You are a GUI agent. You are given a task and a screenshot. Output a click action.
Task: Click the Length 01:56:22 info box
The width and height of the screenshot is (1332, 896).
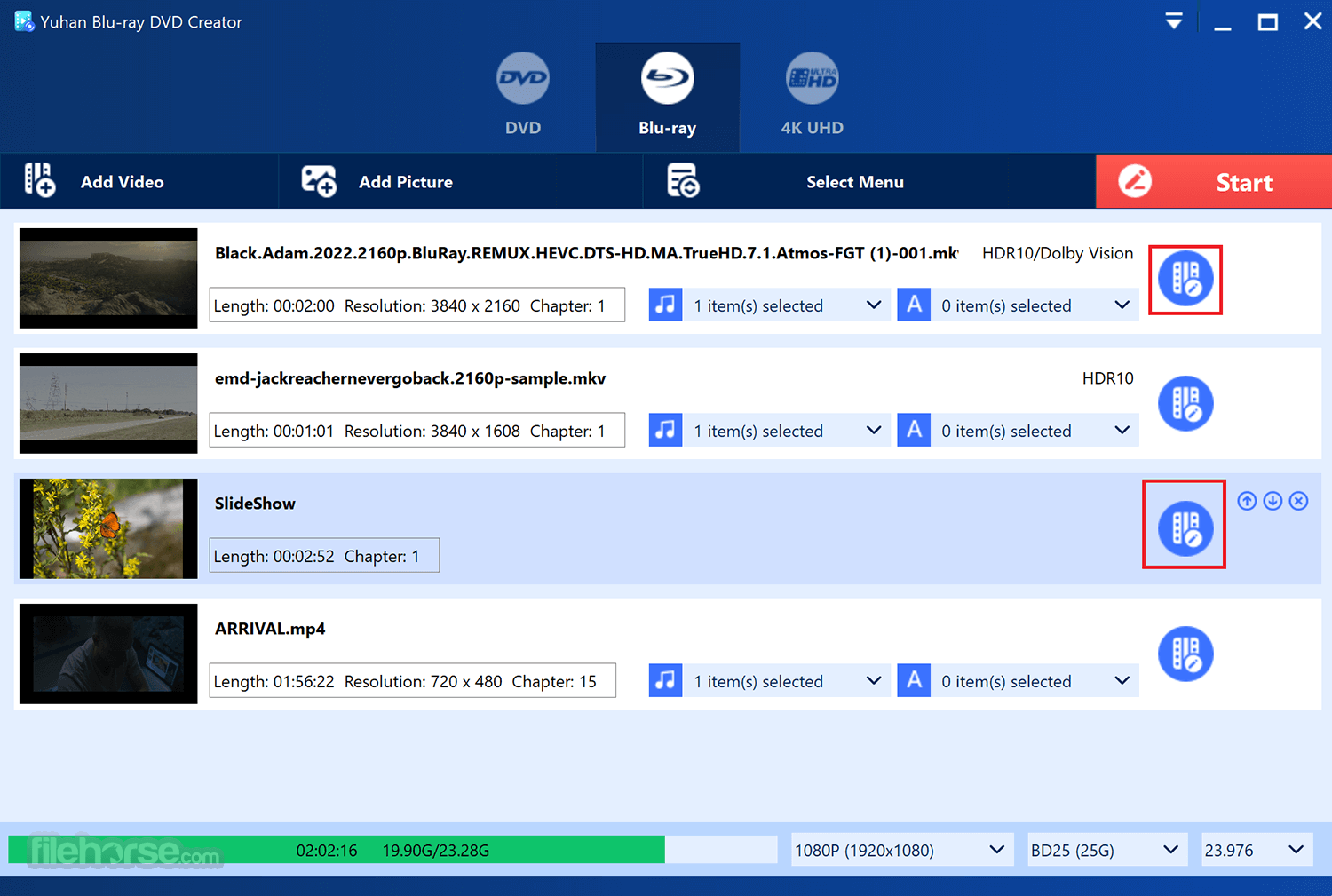pos(413,680)
